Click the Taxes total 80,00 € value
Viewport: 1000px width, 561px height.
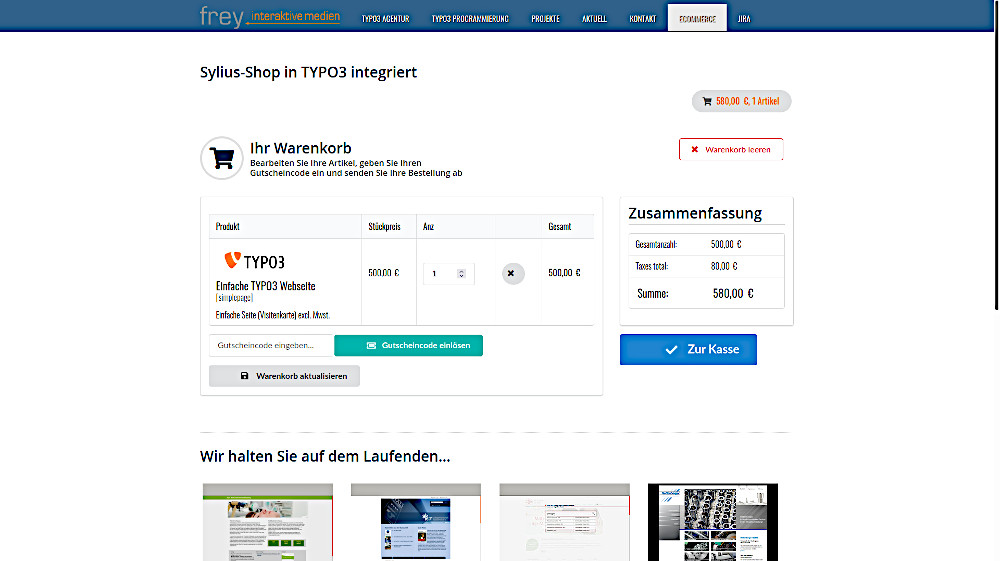(x=724, y=266)
